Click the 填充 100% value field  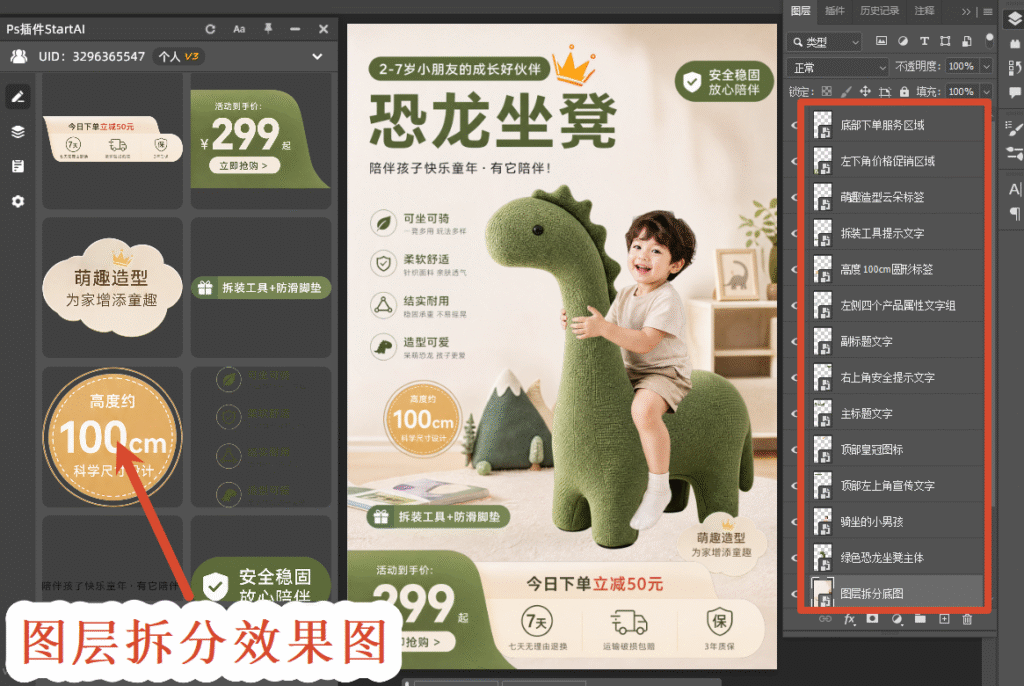click(961, 91)
